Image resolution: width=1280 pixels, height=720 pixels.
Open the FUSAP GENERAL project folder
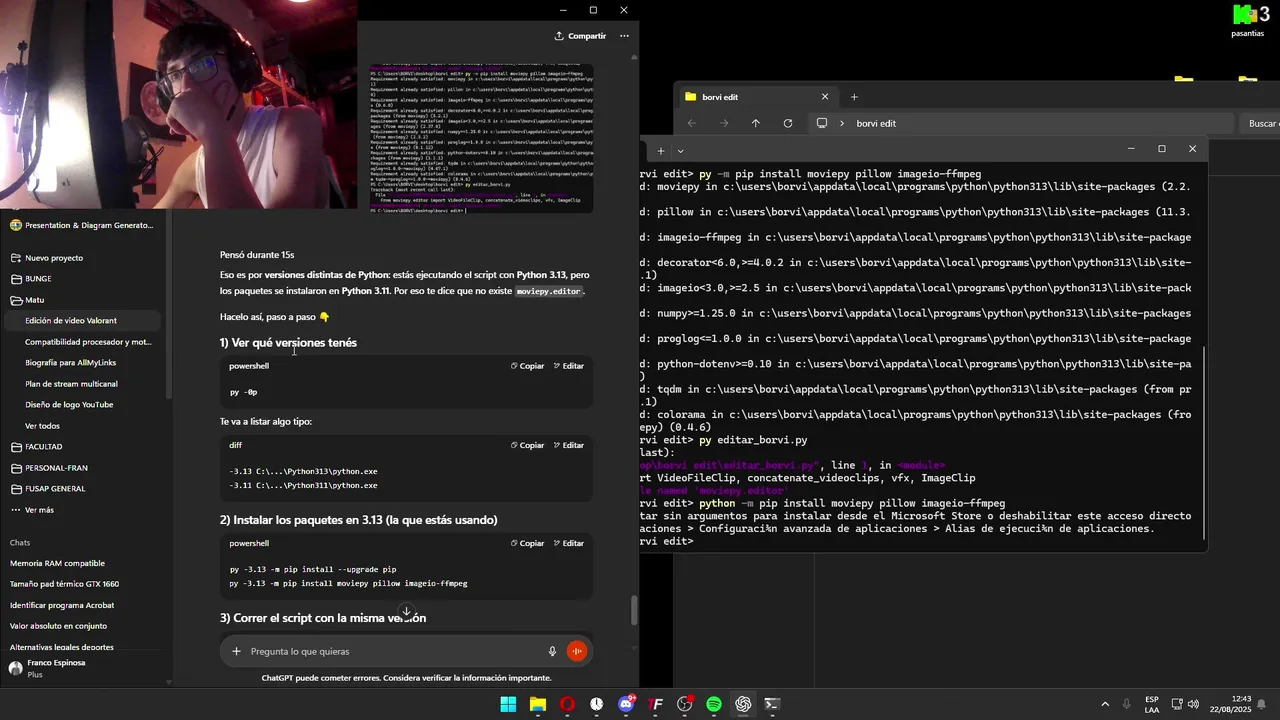pos(82,489)
